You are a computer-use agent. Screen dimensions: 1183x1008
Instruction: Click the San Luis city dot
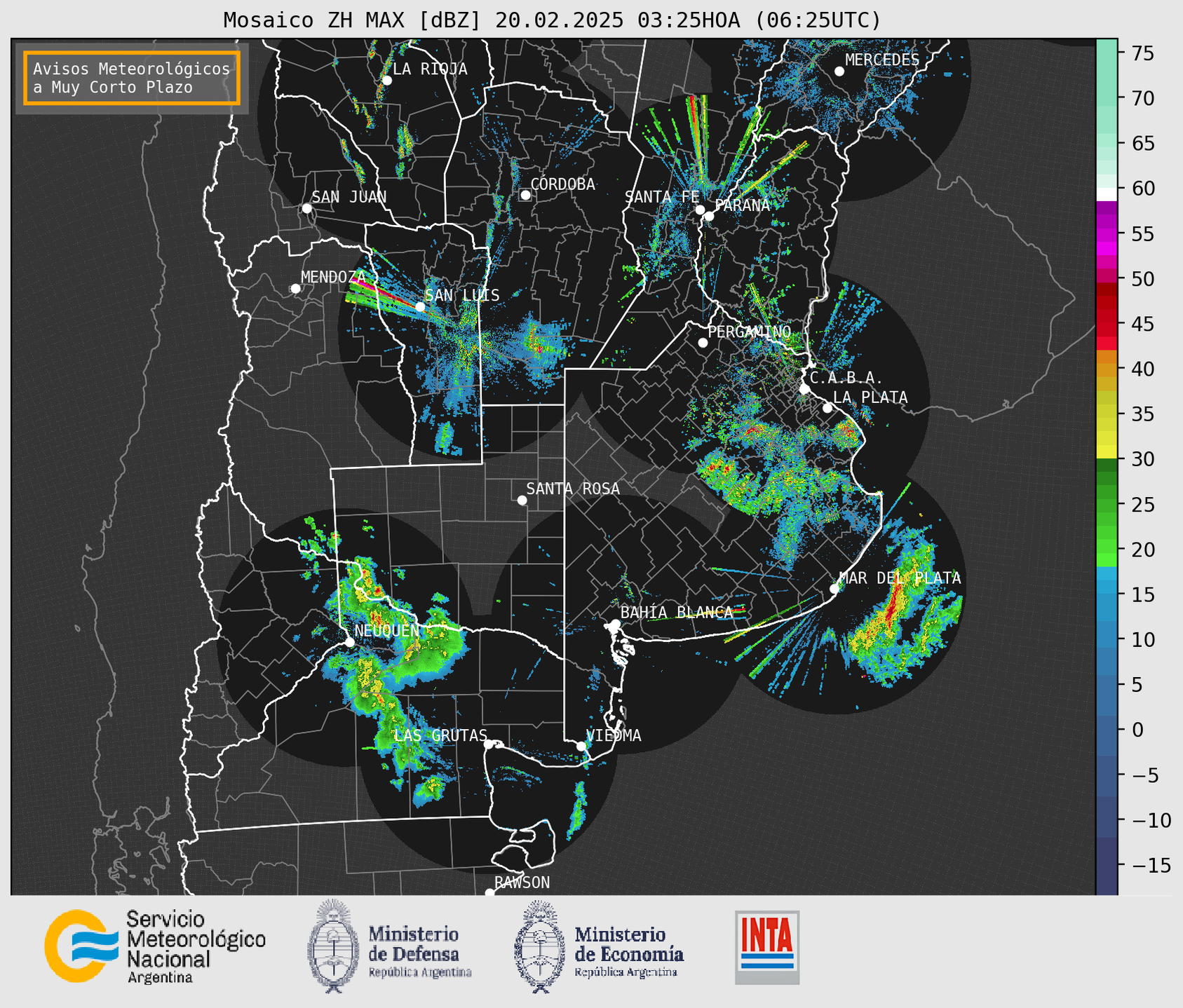420,306
